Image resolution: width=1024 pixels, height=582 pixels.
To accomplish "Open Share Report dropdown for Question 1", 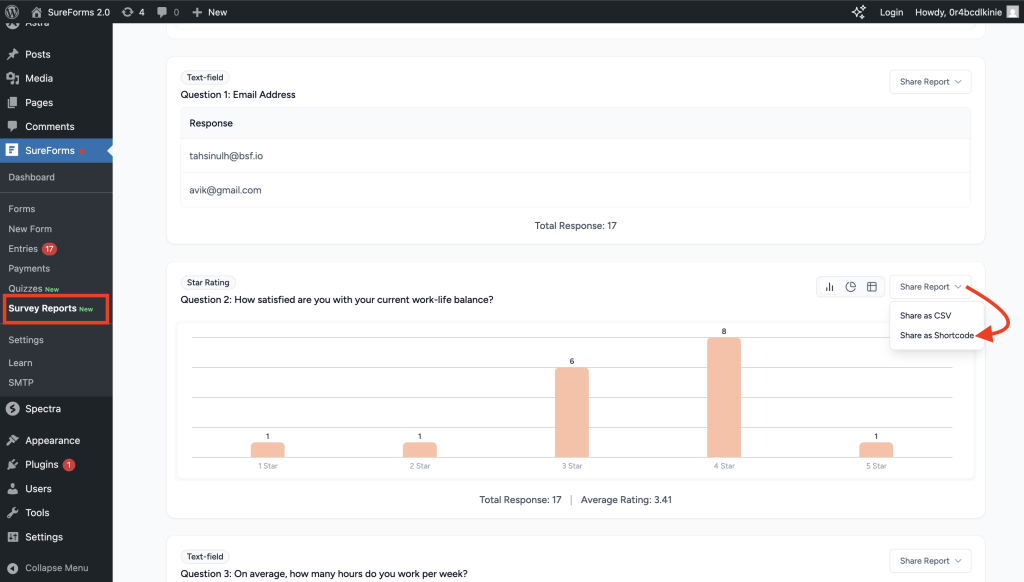I will point(930,82).
